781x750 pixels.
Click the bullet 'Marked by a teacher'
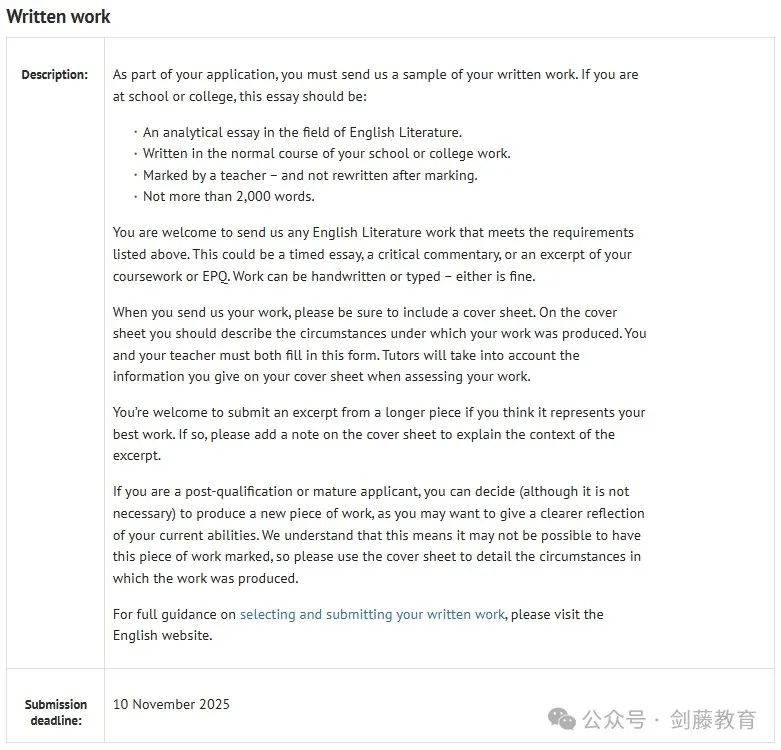pyautogui.click(x=310, y=175)
